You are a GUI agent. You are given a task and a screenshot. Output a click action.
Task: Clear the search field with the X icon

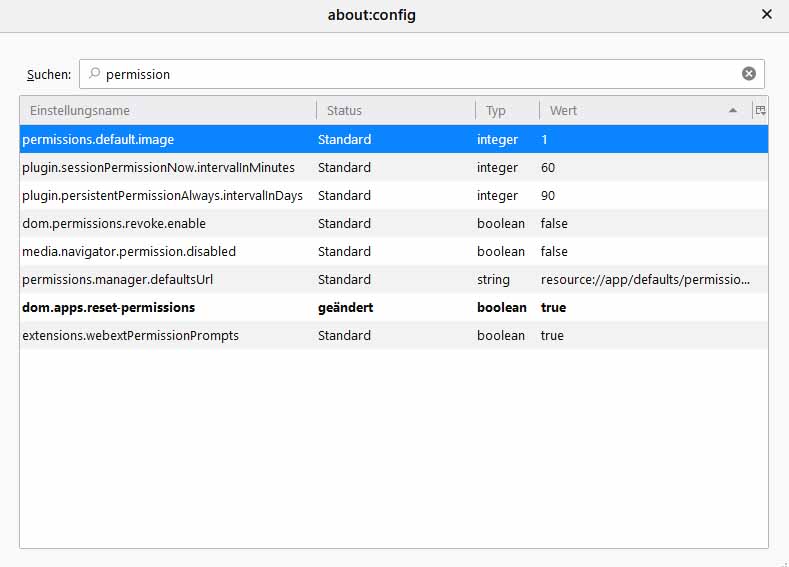(749, 74)
